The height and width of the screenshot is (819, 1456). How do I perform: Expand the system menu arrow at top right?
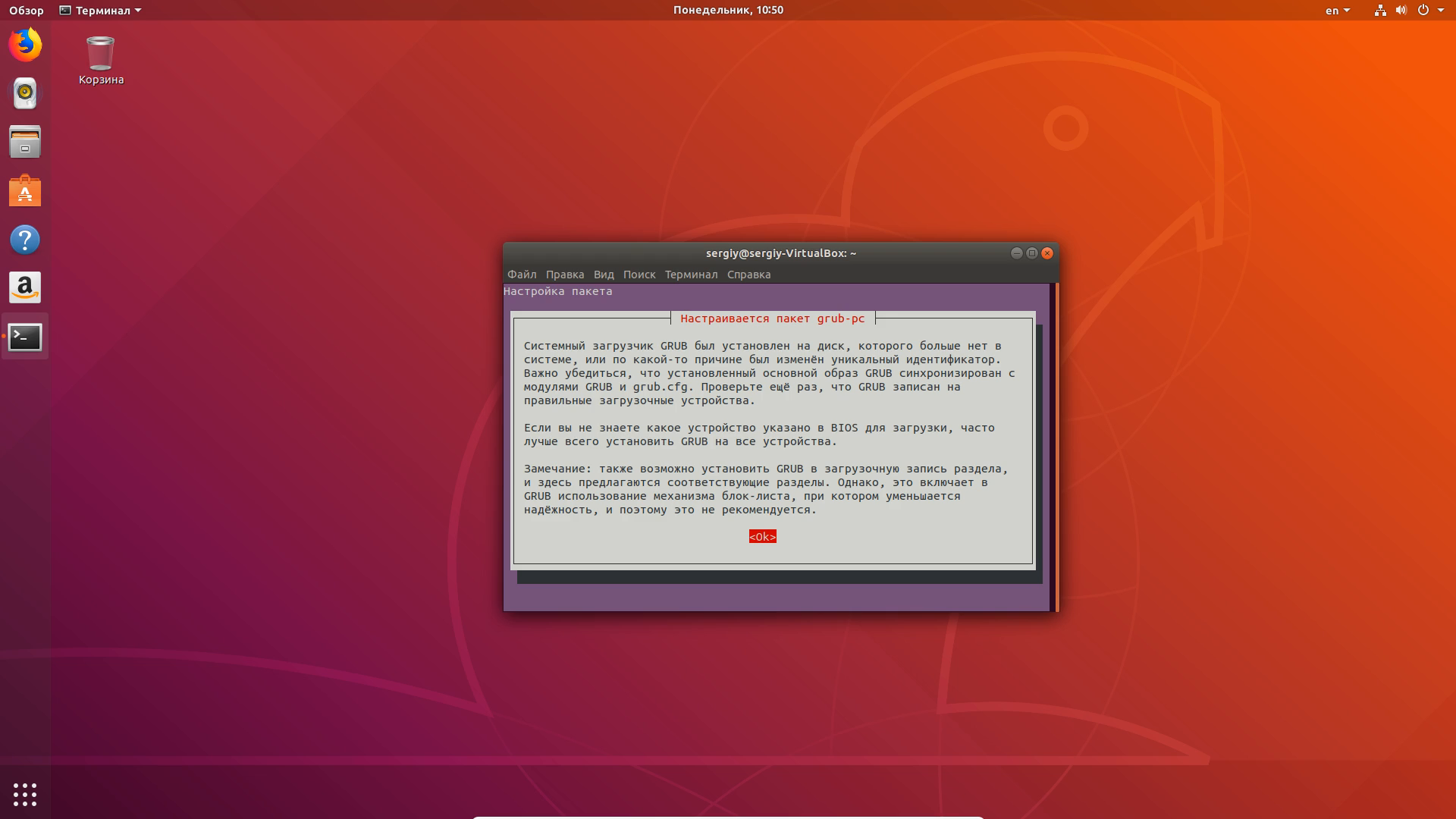1441,11
